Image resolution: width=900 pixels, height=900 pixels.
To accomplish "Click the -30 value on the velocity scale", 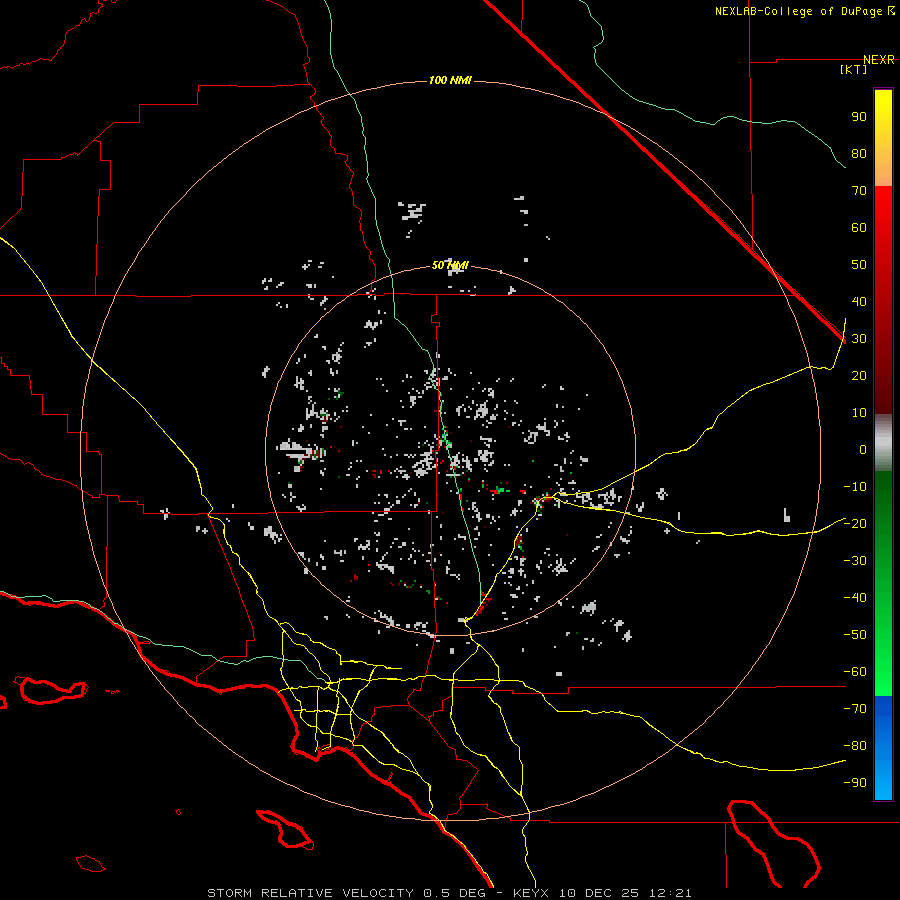I will pos(855,561).
